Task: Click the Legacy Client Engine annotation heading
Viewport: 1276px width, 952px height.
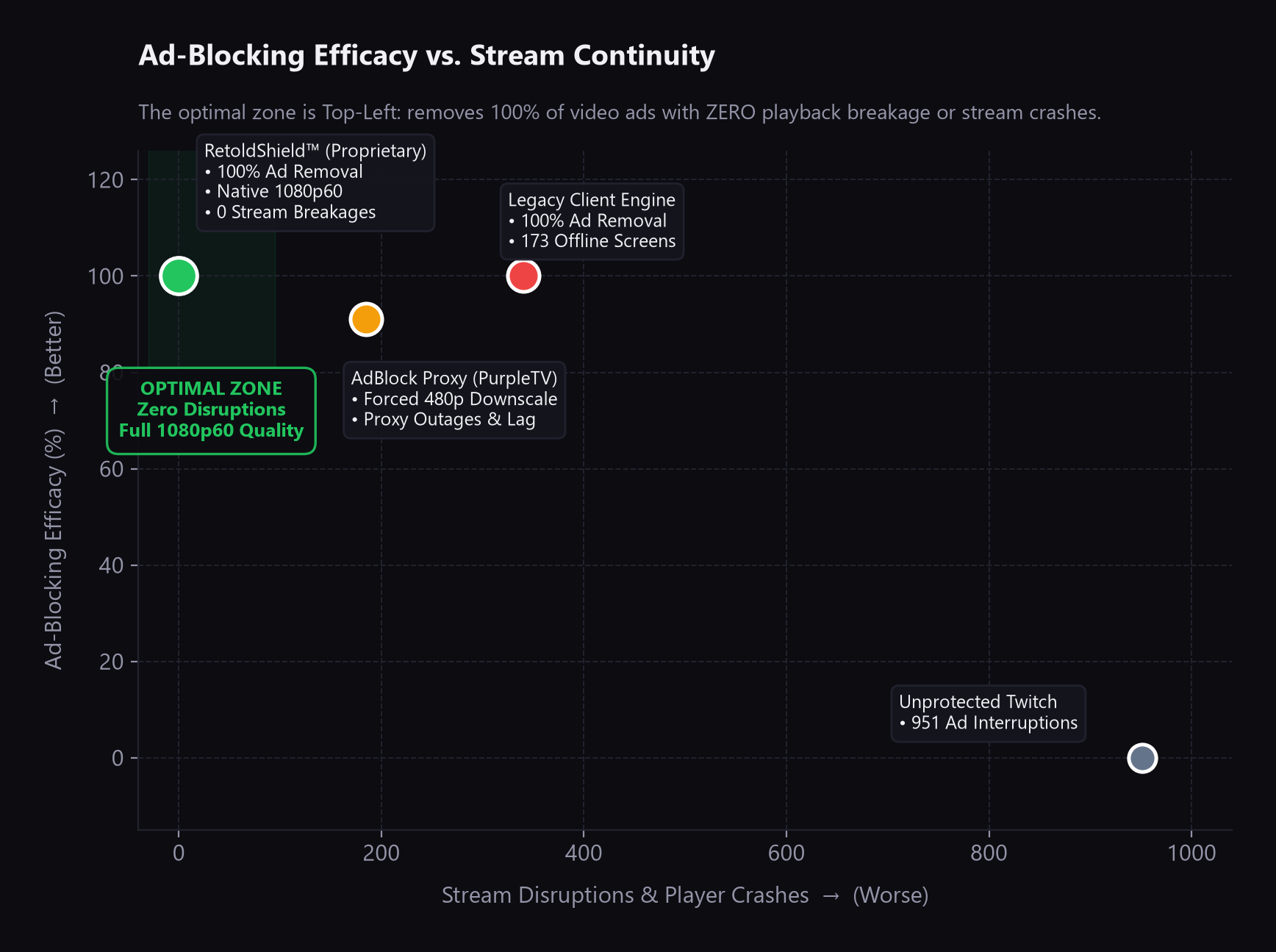Action: click(592, 200)
